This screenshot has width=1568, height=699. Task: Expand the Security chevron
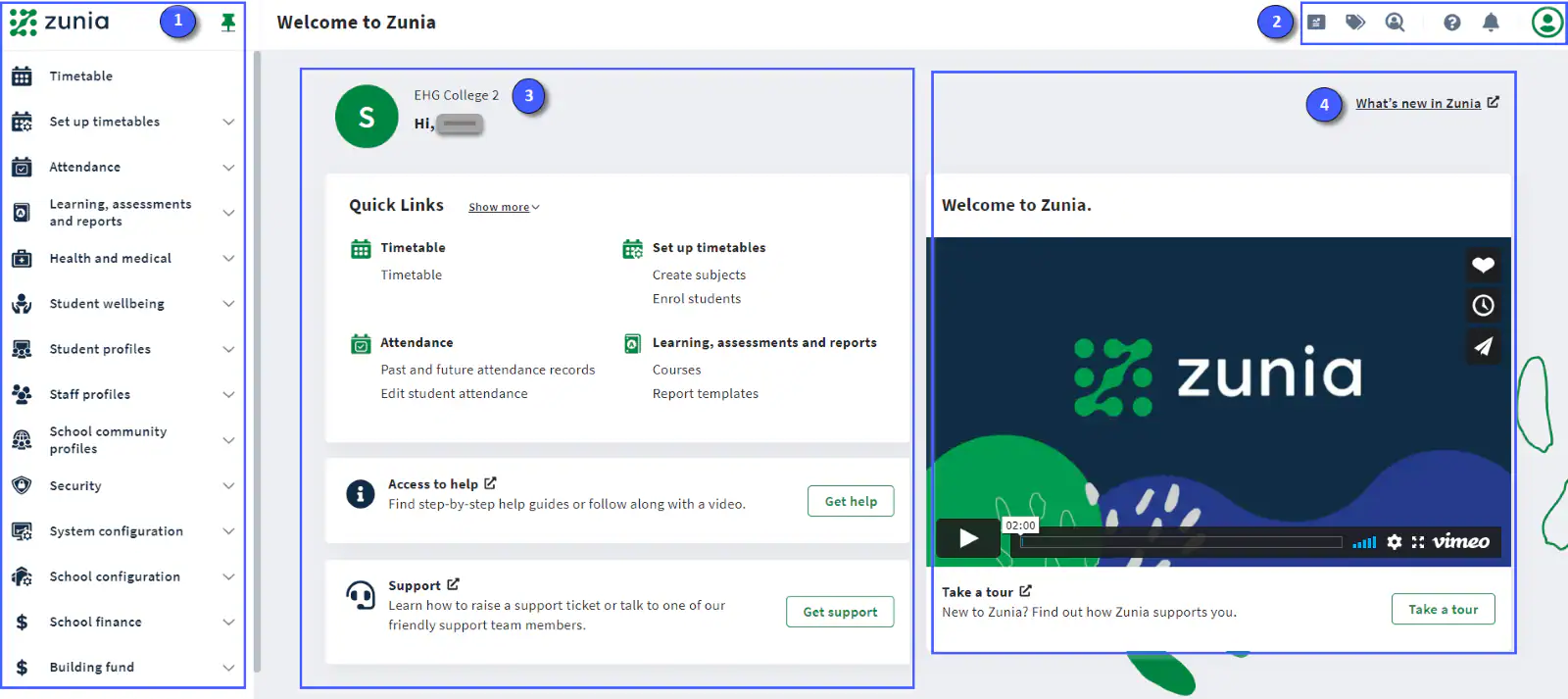(x=228, y=486)
